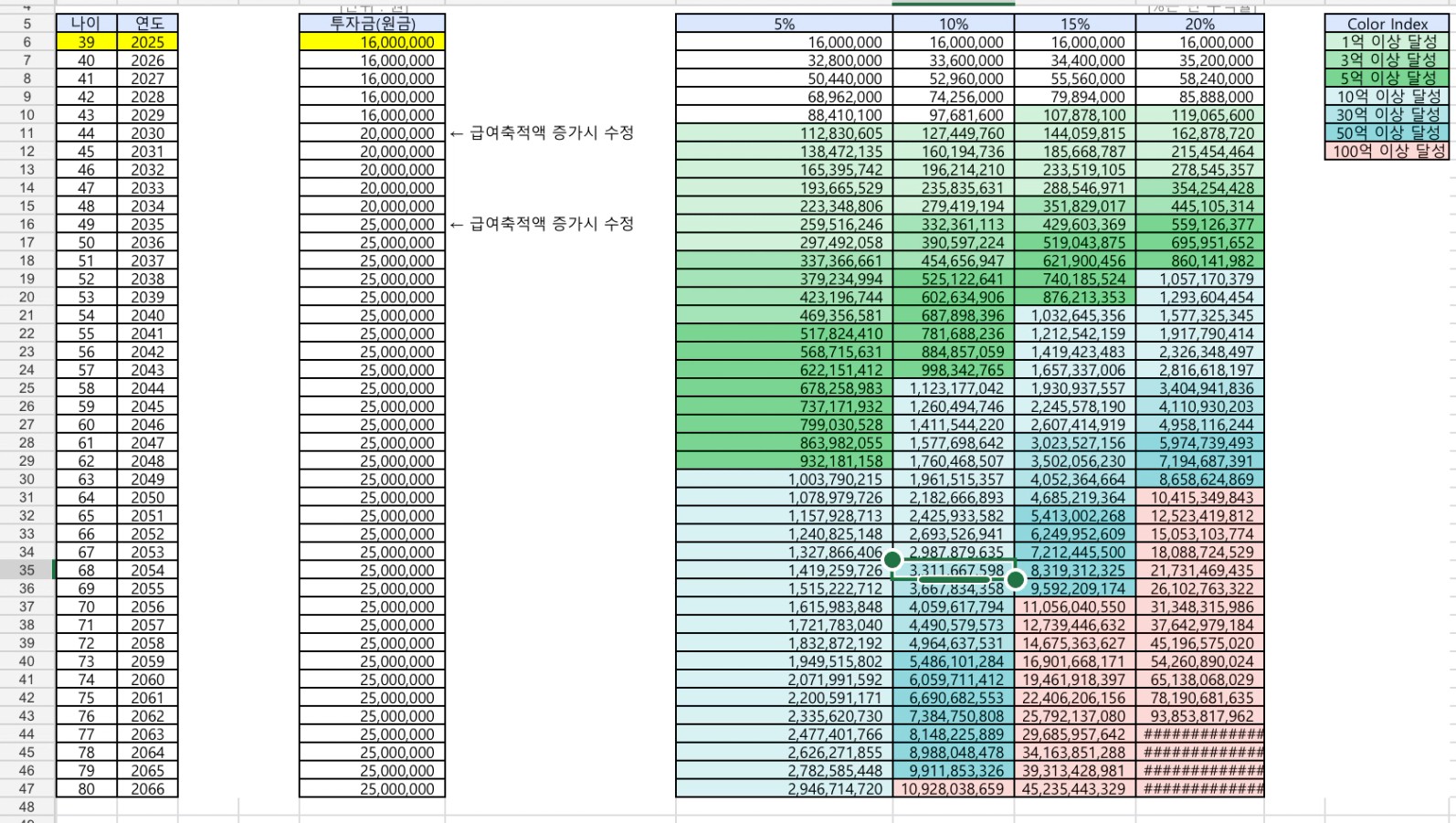
Task: Click the value 10,415,349,843
Action: click(x=1199, y=498)
